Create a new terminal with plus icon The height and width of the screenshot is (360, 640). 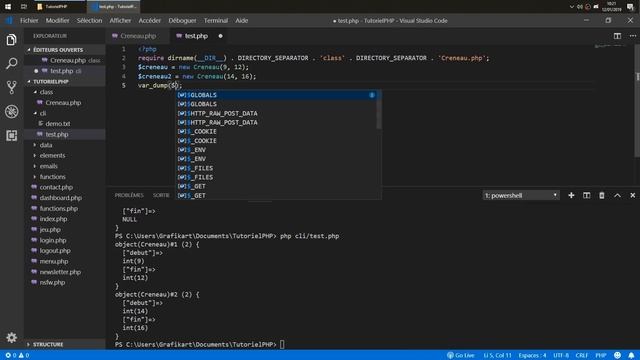coord(571,196)
